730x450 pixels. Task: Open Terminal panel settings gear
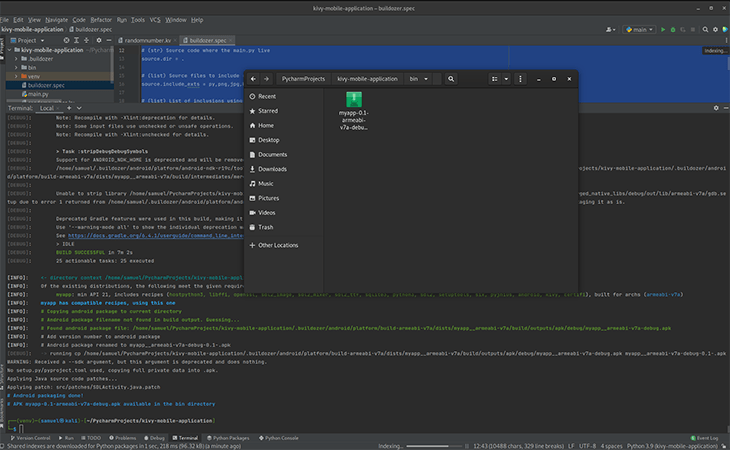pyautogui.click(x=716, y=108)
